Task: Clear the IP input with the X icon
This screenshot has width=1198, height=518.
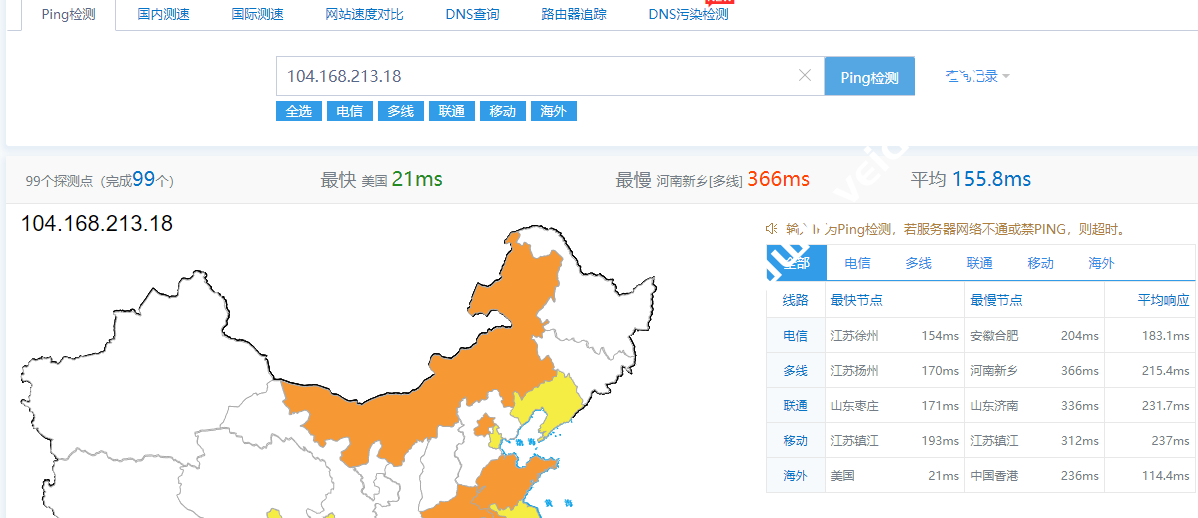Action: (805, 75)
